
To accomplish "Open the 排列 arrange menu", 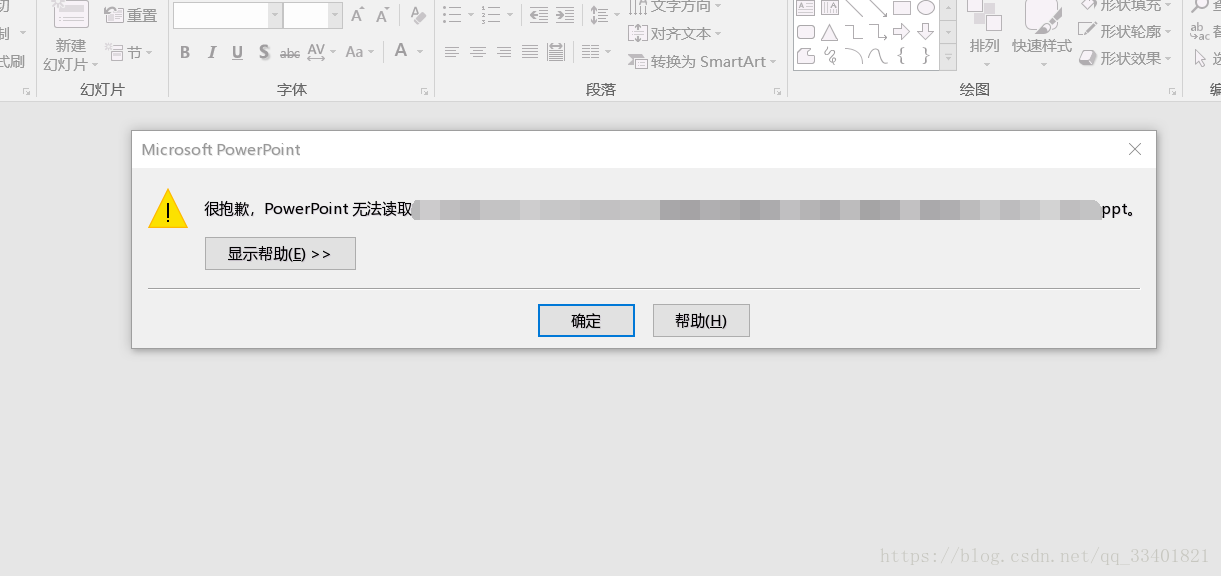I will [985, 36].
